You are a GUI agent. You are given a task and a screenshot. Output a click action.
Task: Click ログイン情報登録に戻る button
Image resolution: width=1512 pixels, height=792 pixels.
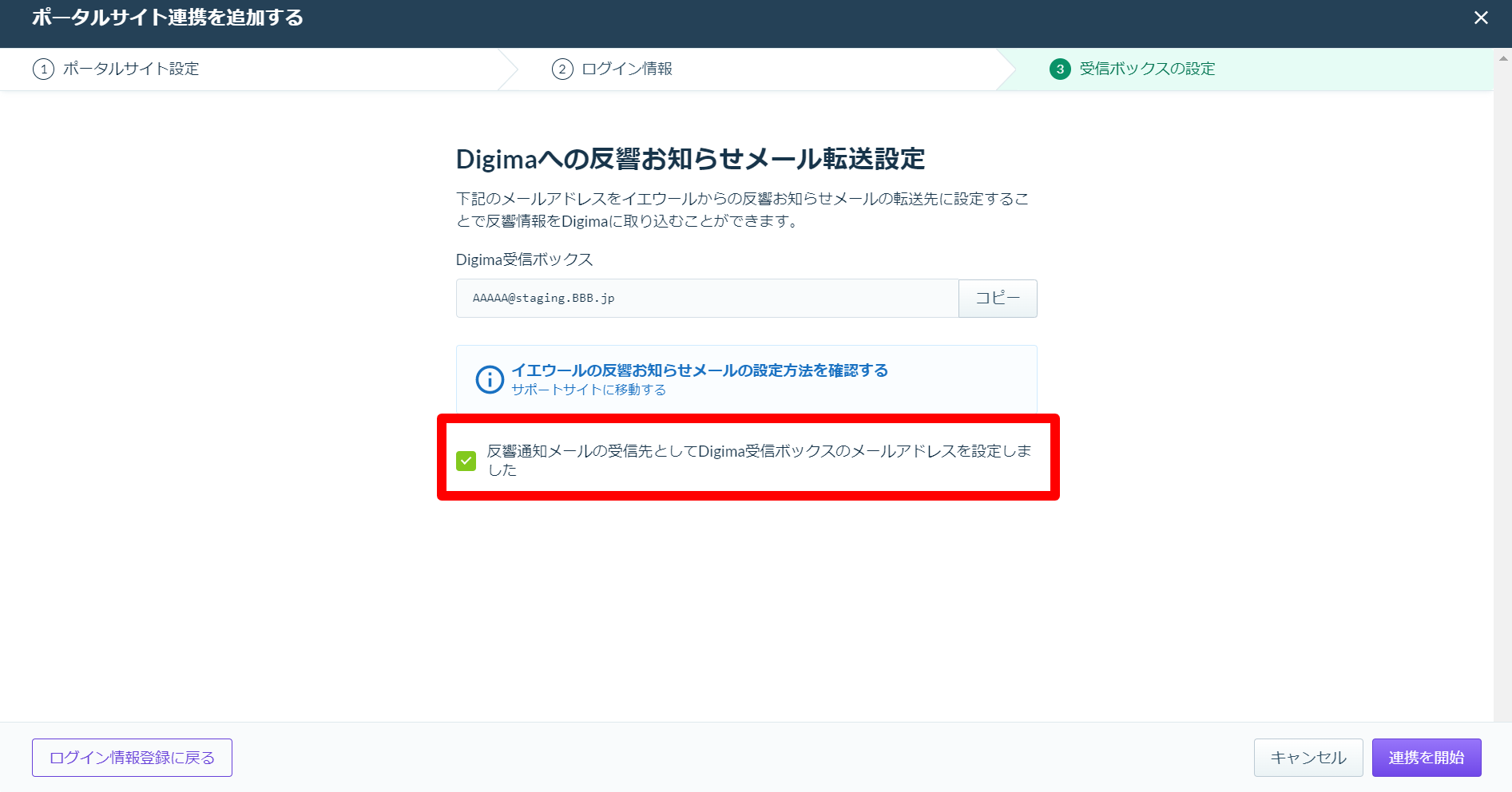pyautogui.click(x=132, y=758)
